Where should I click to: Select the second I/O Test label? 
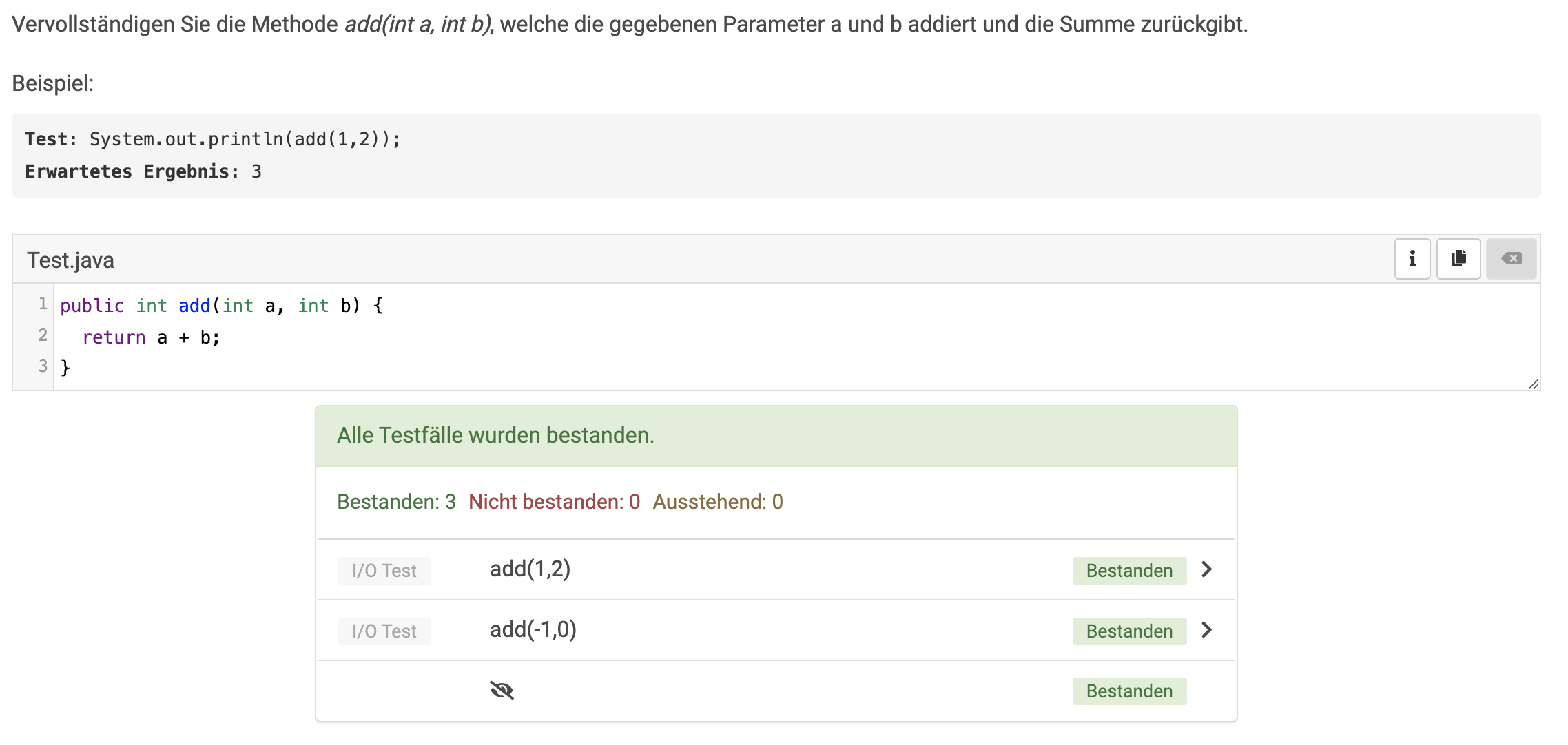(x=384, y=631)
